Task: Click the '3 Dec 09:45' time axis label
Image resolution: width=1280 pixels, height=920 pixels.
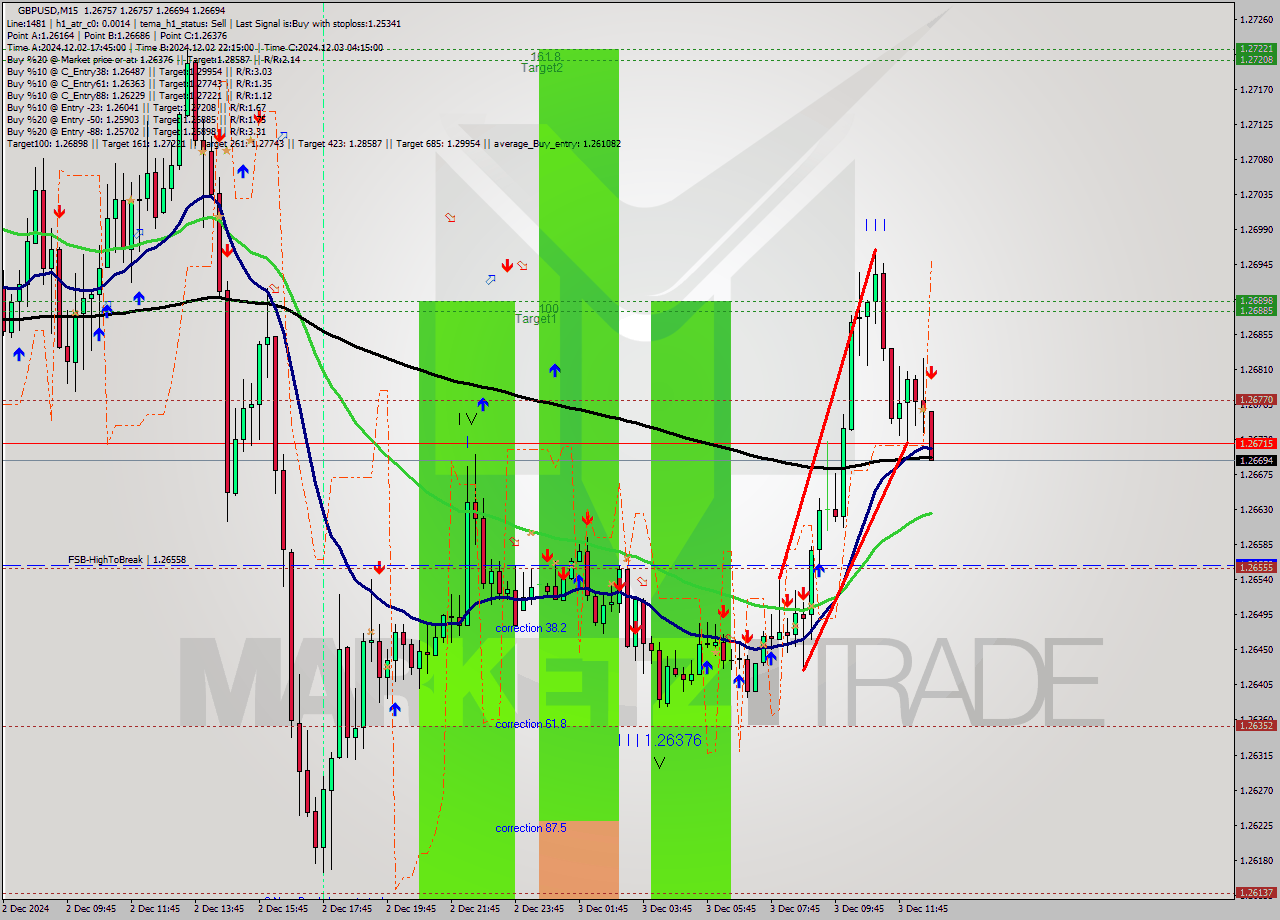Action: tap(859, 909)
